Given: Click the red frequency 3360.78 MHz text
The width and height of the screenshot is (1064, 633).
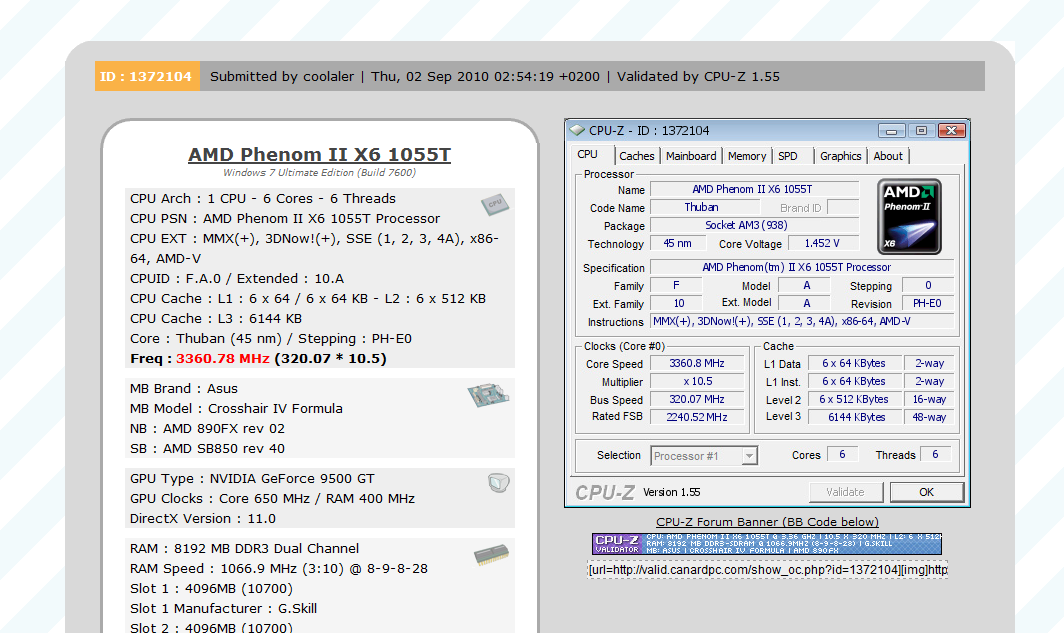Looking at the screenshot, I should (x=223, y=358).
